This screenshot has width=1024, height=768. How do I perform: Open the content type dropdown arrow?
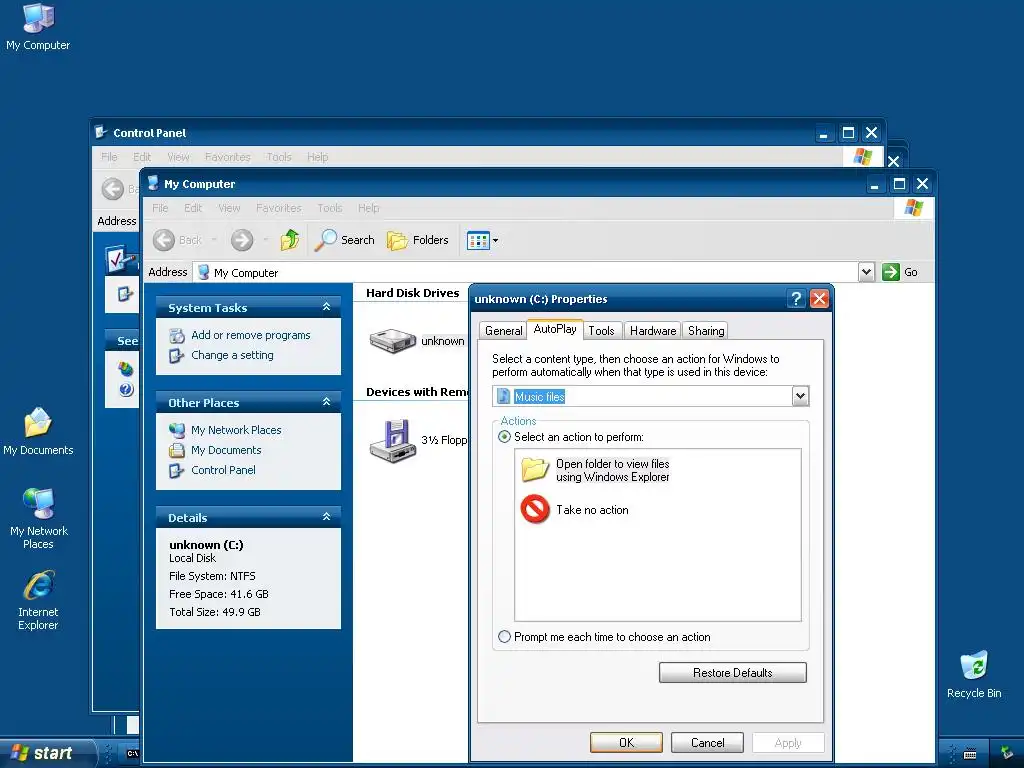(x=801, y=396)
